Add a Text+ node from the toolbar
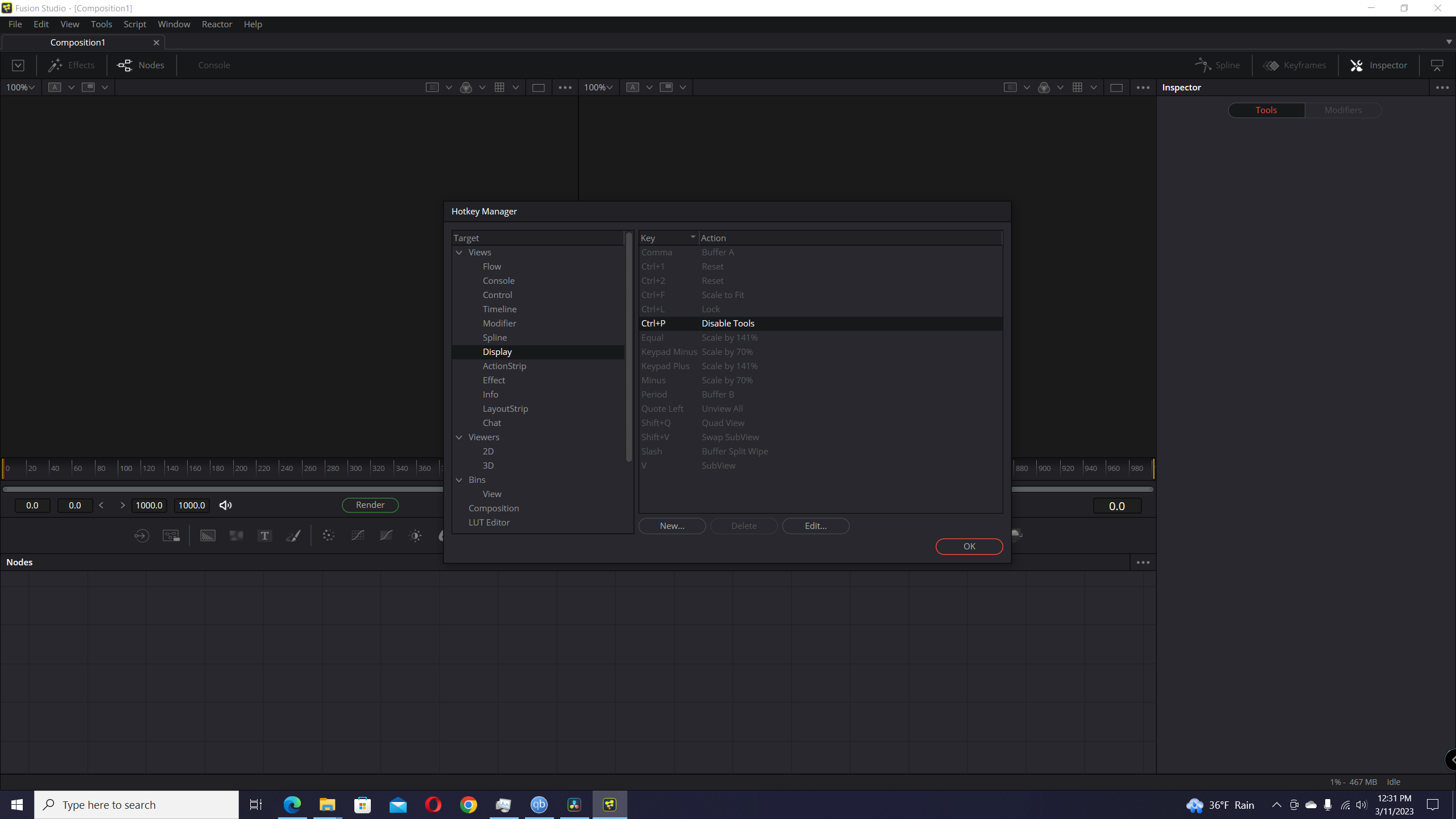 [x=264, y=535]
